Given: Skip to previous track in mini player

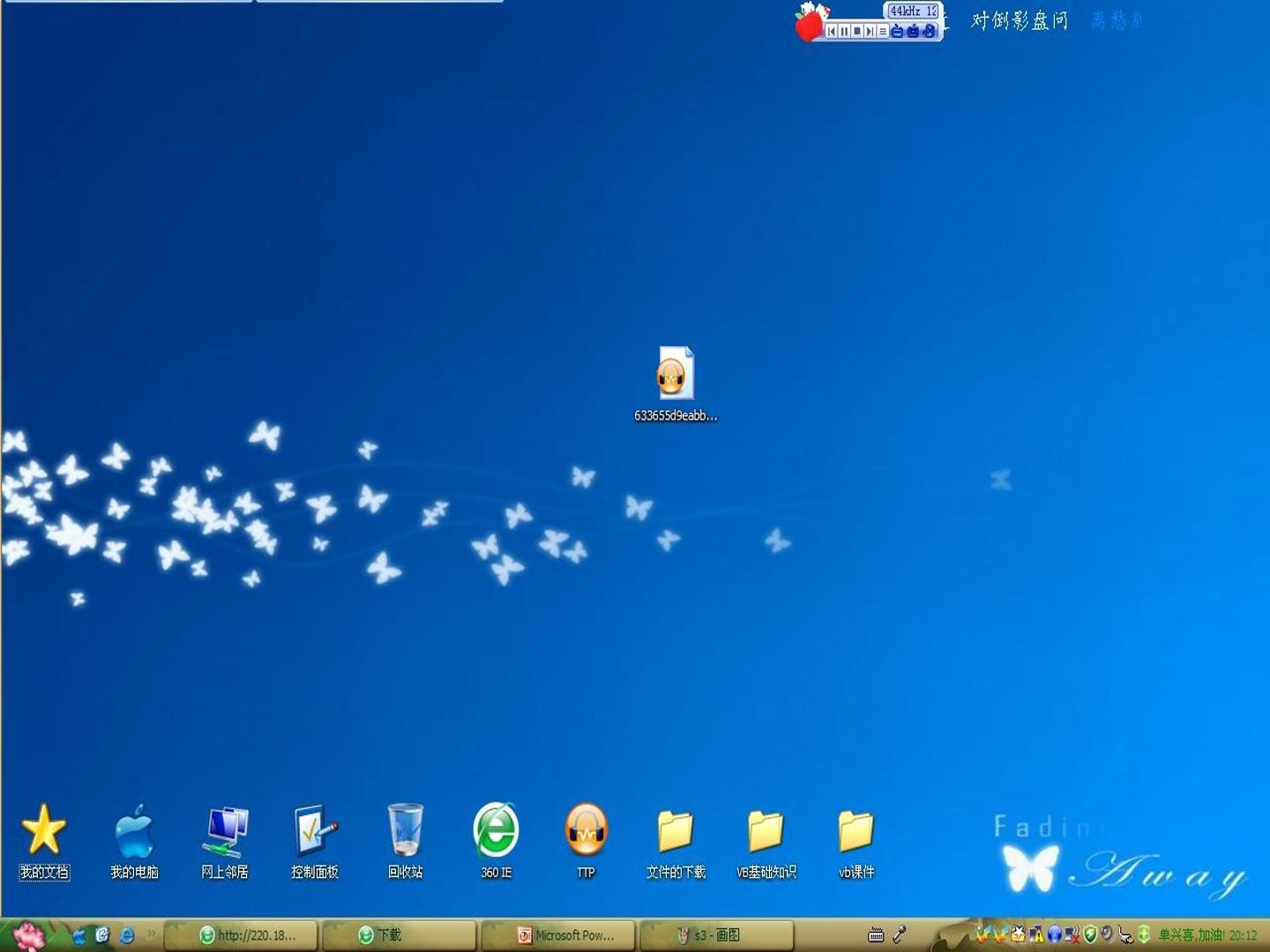Looking at the screenshot, I should coord(832,31).
